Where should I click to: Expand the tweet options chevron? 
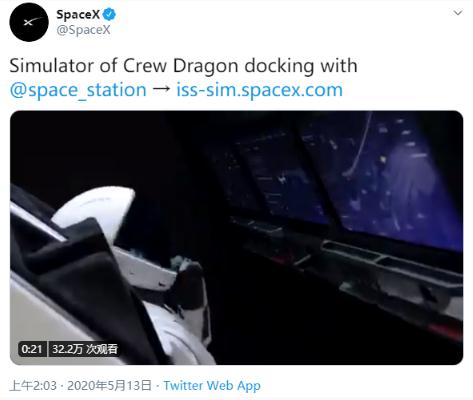(458, 13)
